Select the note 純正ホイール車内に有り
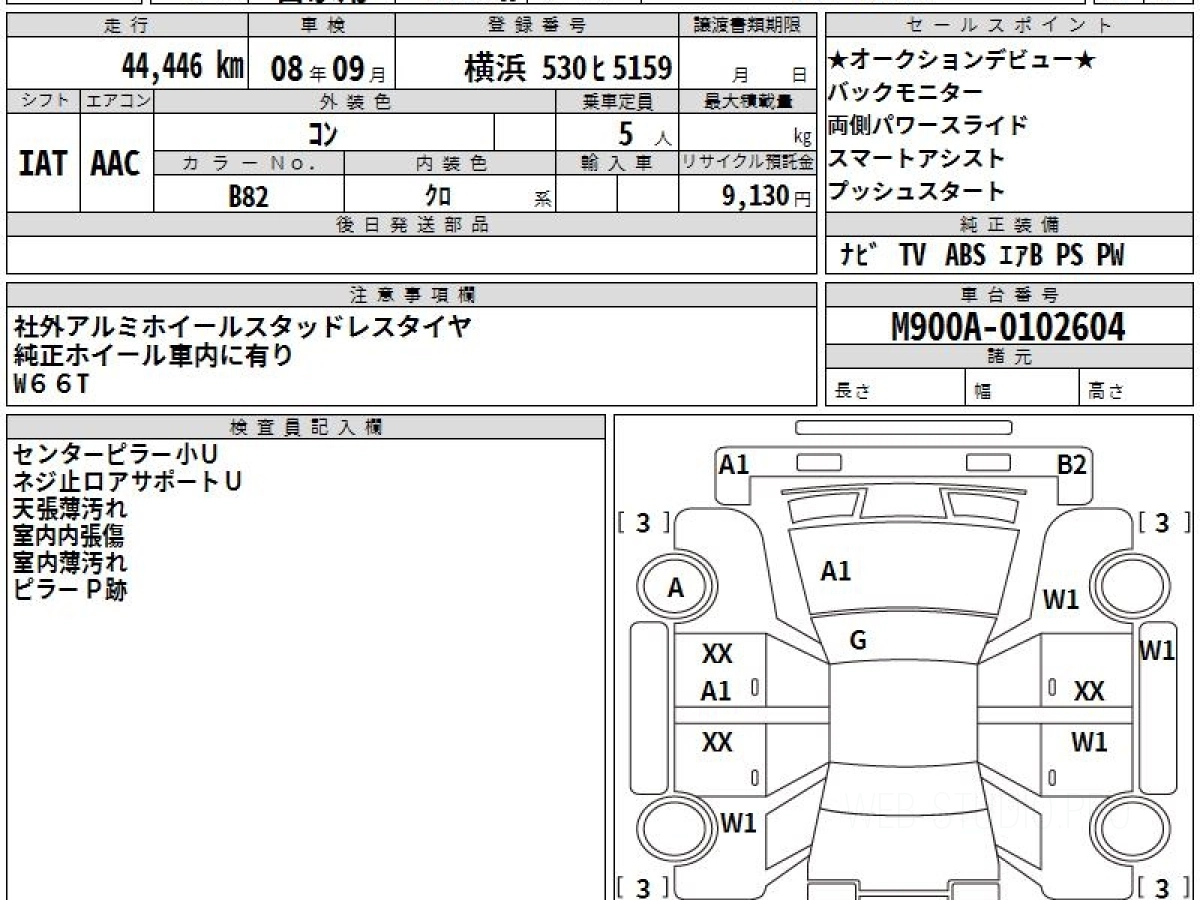Viewport: 1200px width, 900px height. click(153, 354)
